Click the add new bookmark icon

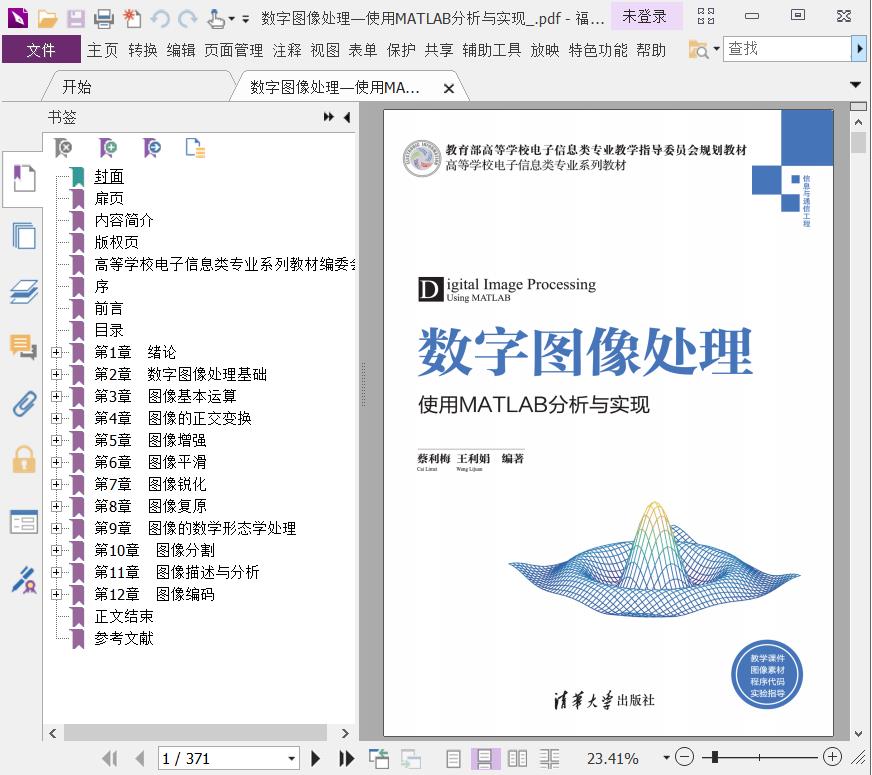coord(108,148)
